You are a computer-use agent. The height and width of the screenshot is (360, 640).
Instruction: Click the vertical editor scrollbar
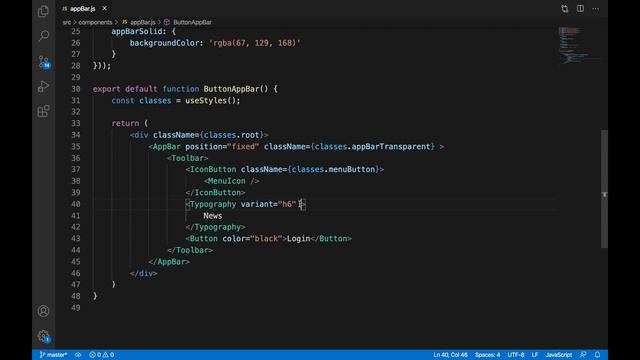tap(604, 189)
